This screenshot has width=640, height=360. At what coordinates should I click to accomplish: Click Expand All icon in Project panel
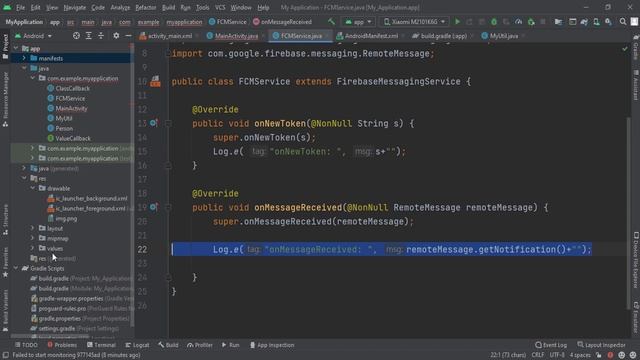pyautogui.click(x=89, y=36)
